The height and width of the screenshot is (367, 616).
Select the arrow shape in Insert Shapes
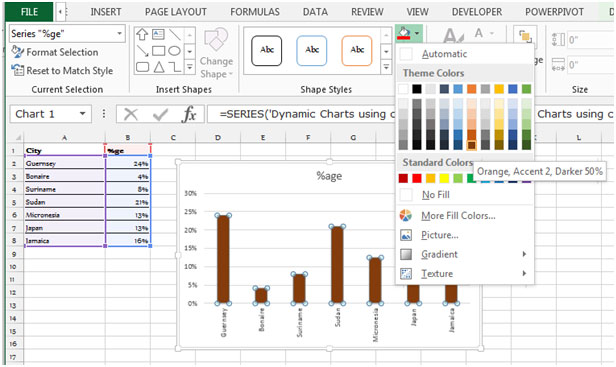pyautogui.click(x=142, y=35)
